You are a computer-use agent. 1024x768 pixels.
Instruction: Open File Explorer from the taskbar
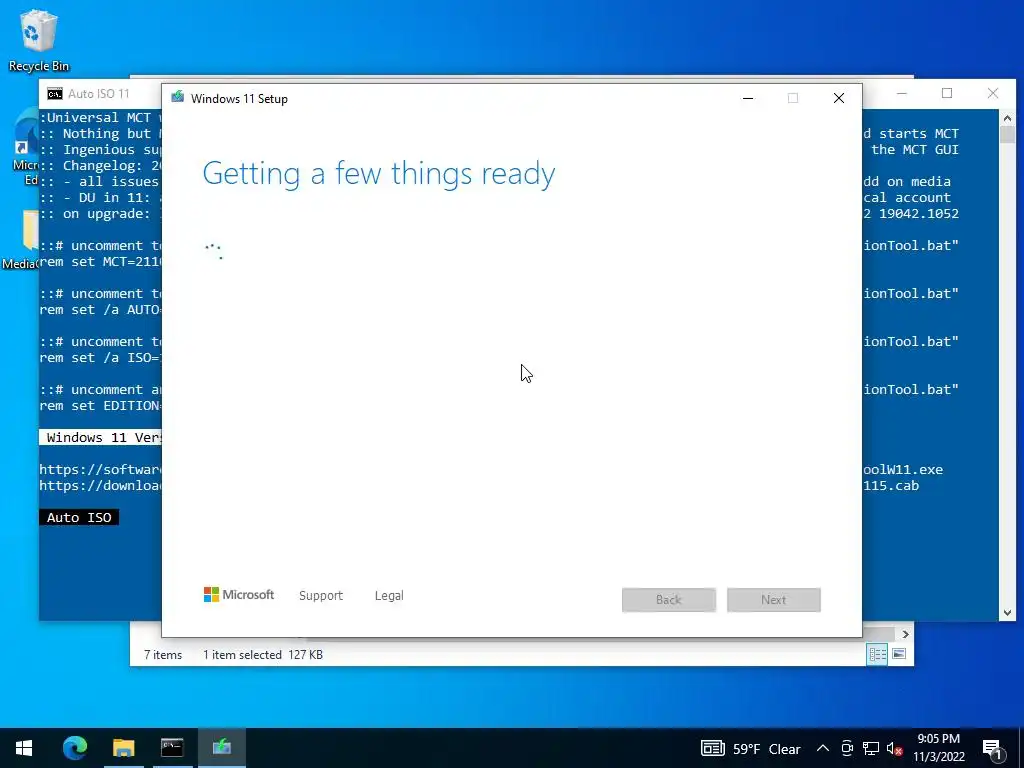click(123, 748)
